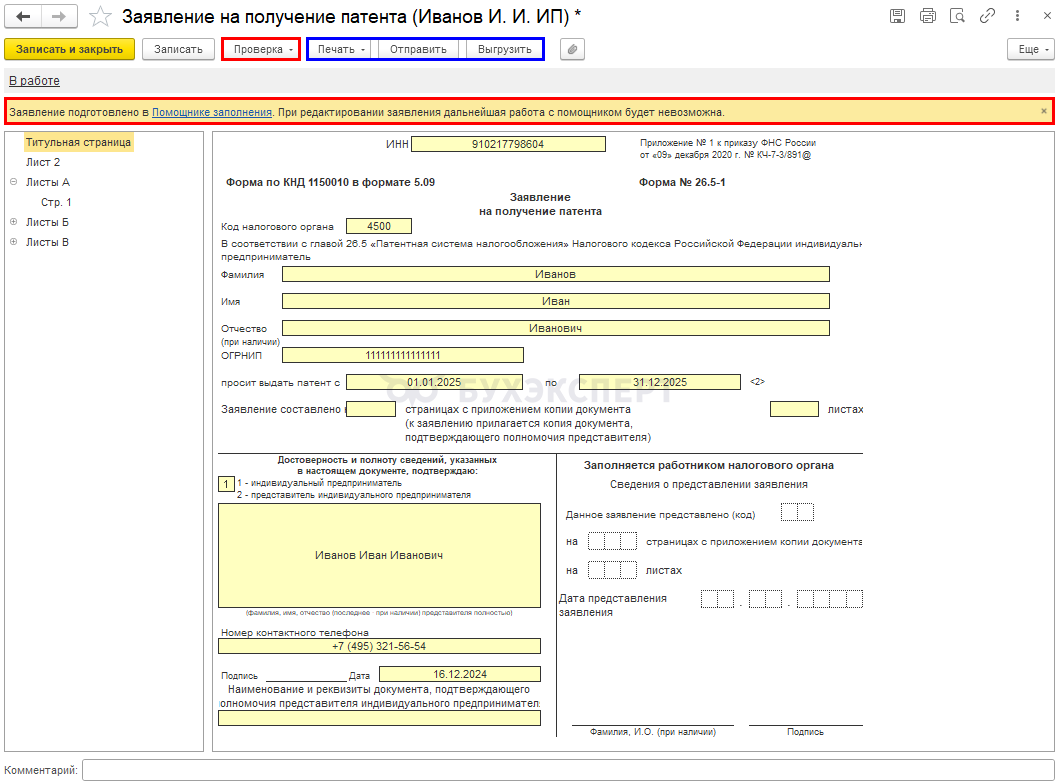Add form to favorites with star icon
Viewport: 1056px width, 782px height.
[100, 17]
